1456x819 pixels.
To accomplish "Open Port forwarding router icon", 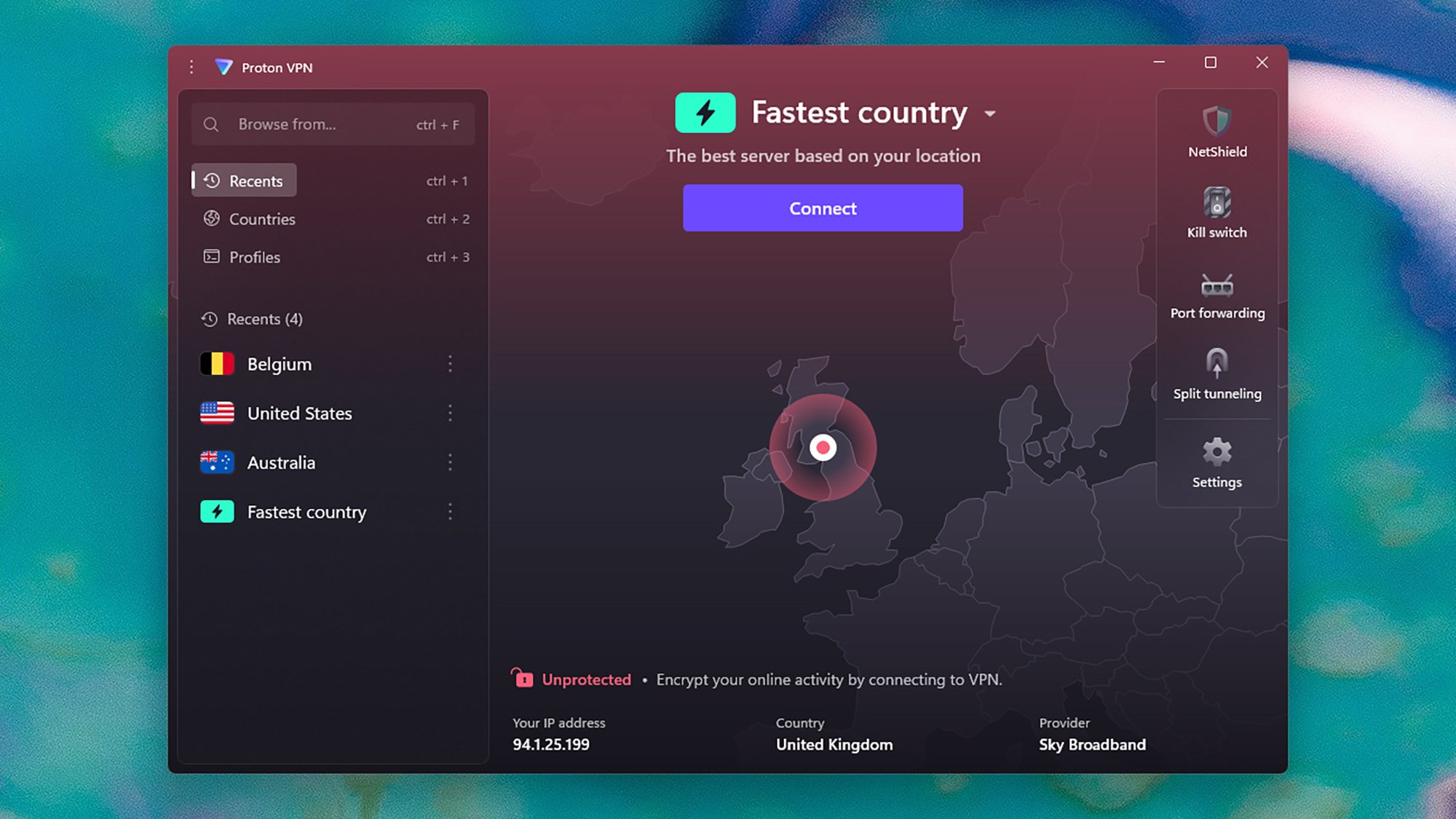I will (1216, 285).
